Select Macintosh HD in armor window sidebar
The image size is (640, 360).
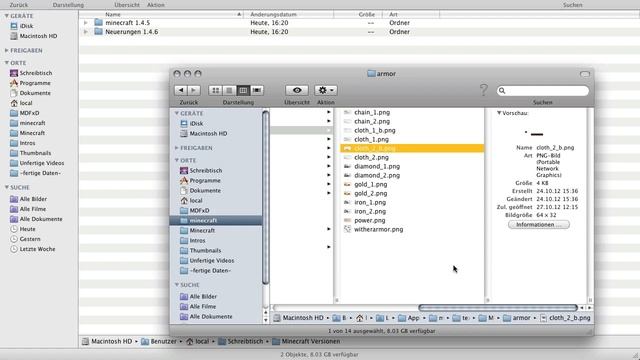pyautogui.click(x=204, y=133)
